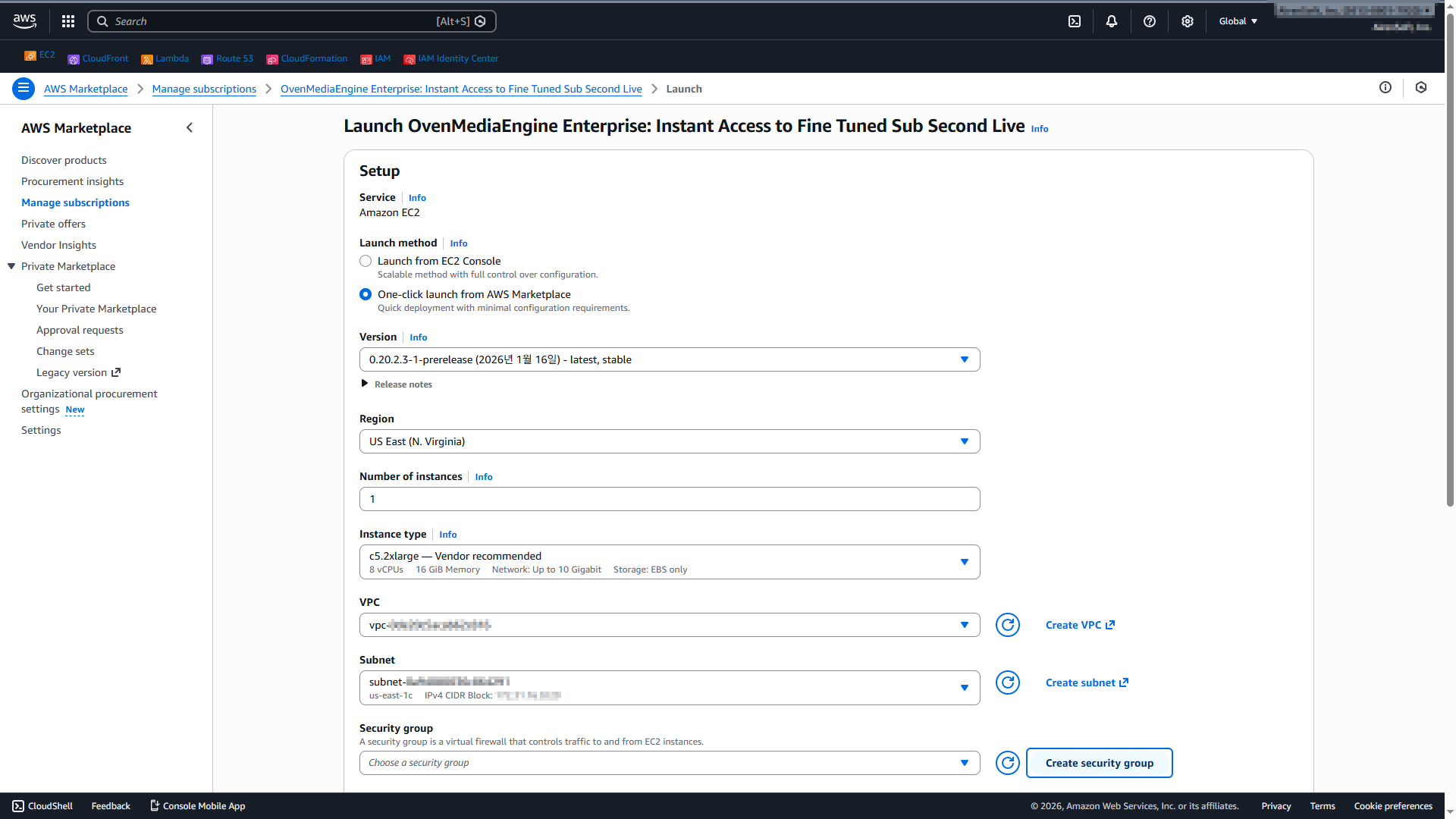The height and width of the screenshot is (819, 1456).
Task: Refresh the VPC list
Action: click(x=1007, y=625)
